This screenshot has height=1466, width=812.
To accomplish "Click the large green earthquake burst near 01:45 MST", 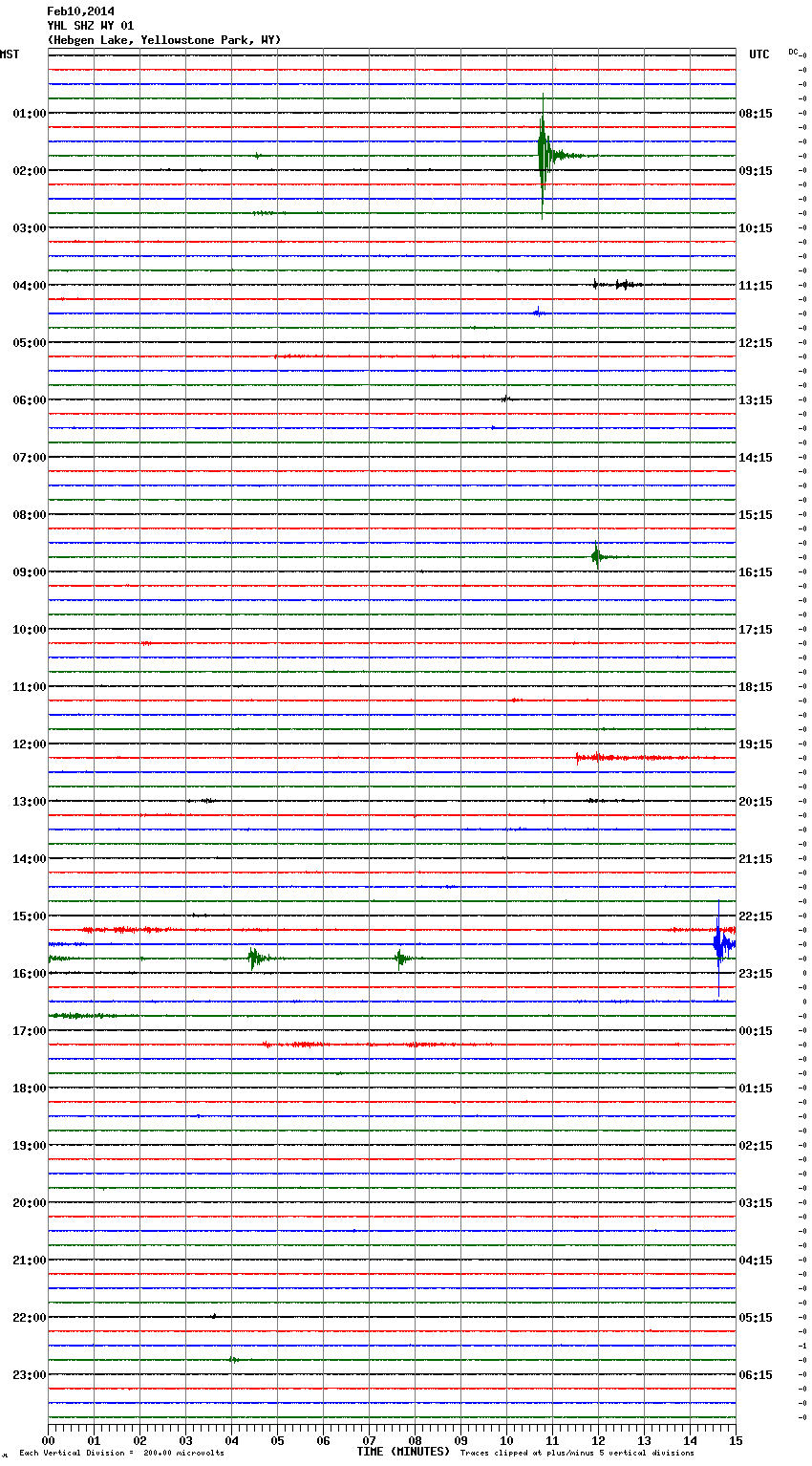I will click(x=543, y=156).
